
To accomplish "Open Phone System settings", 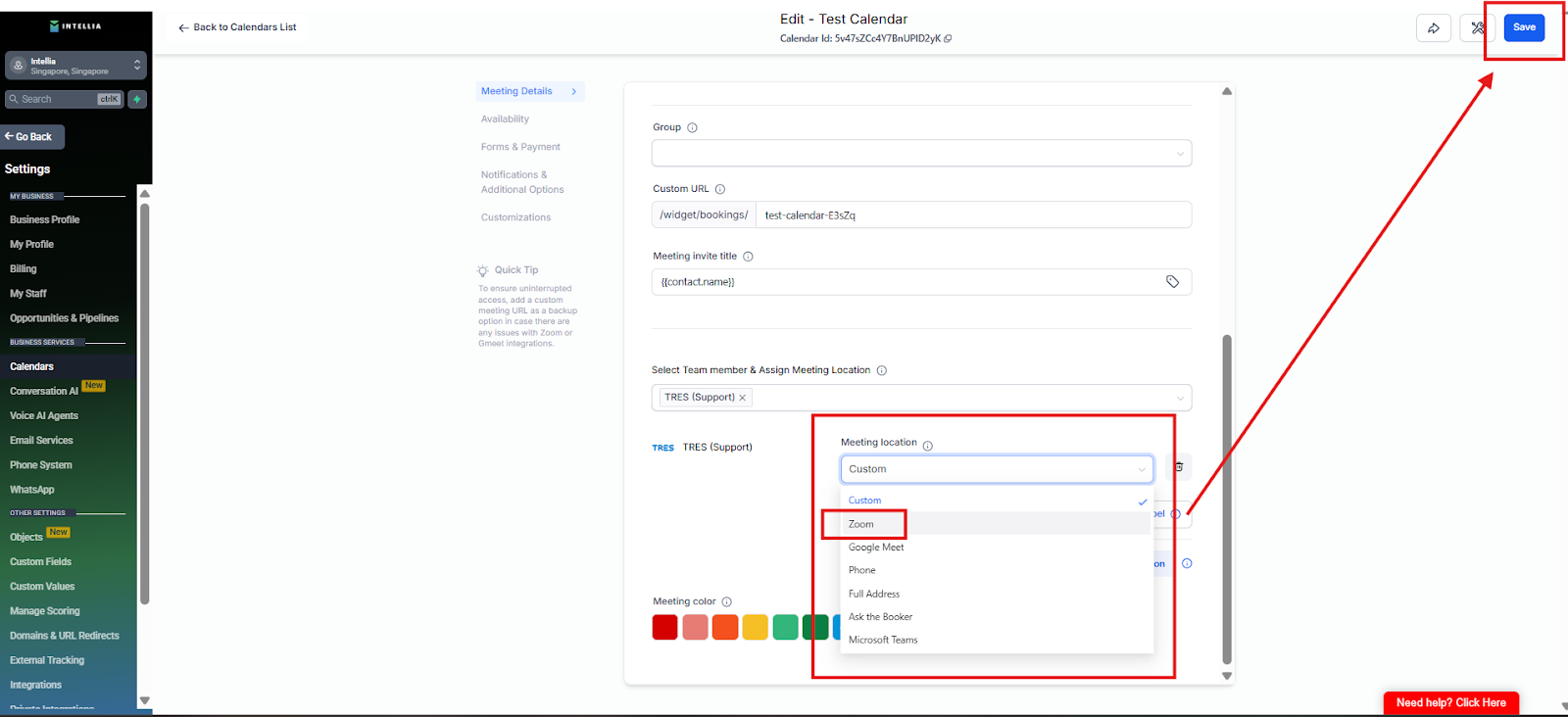I will [41, 465].
